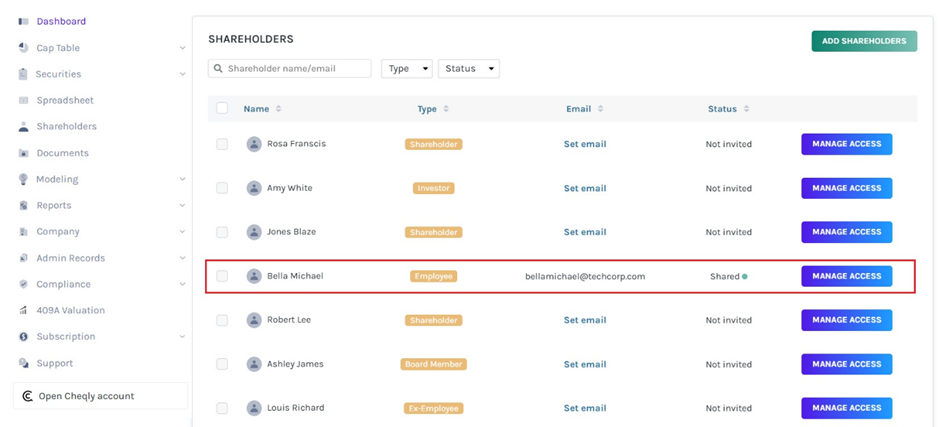Click the Documents folder icon
Viewport: 939px width, 427px height.
(x=23, y=153)
